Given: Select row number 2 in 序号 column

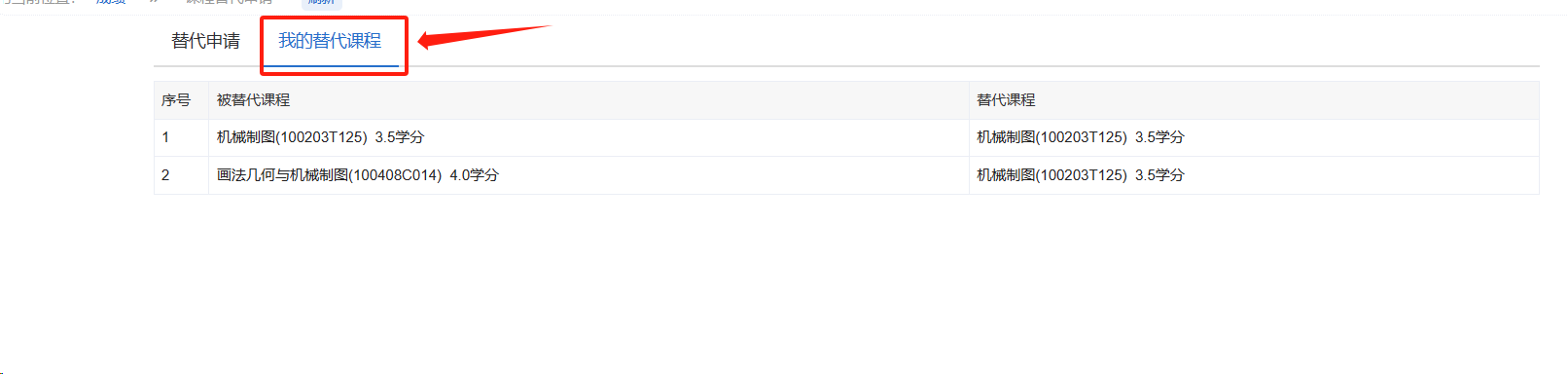Looking at the screenshot, I should [165, 175].
